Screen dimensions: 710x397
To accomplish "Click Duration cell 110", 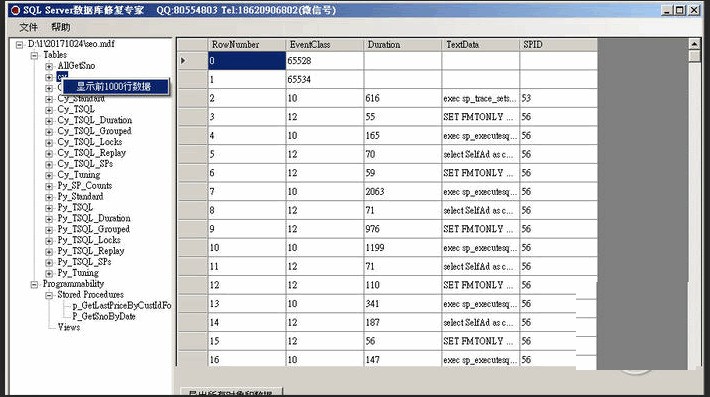I will pyautogui.click(x=403, y=285).
